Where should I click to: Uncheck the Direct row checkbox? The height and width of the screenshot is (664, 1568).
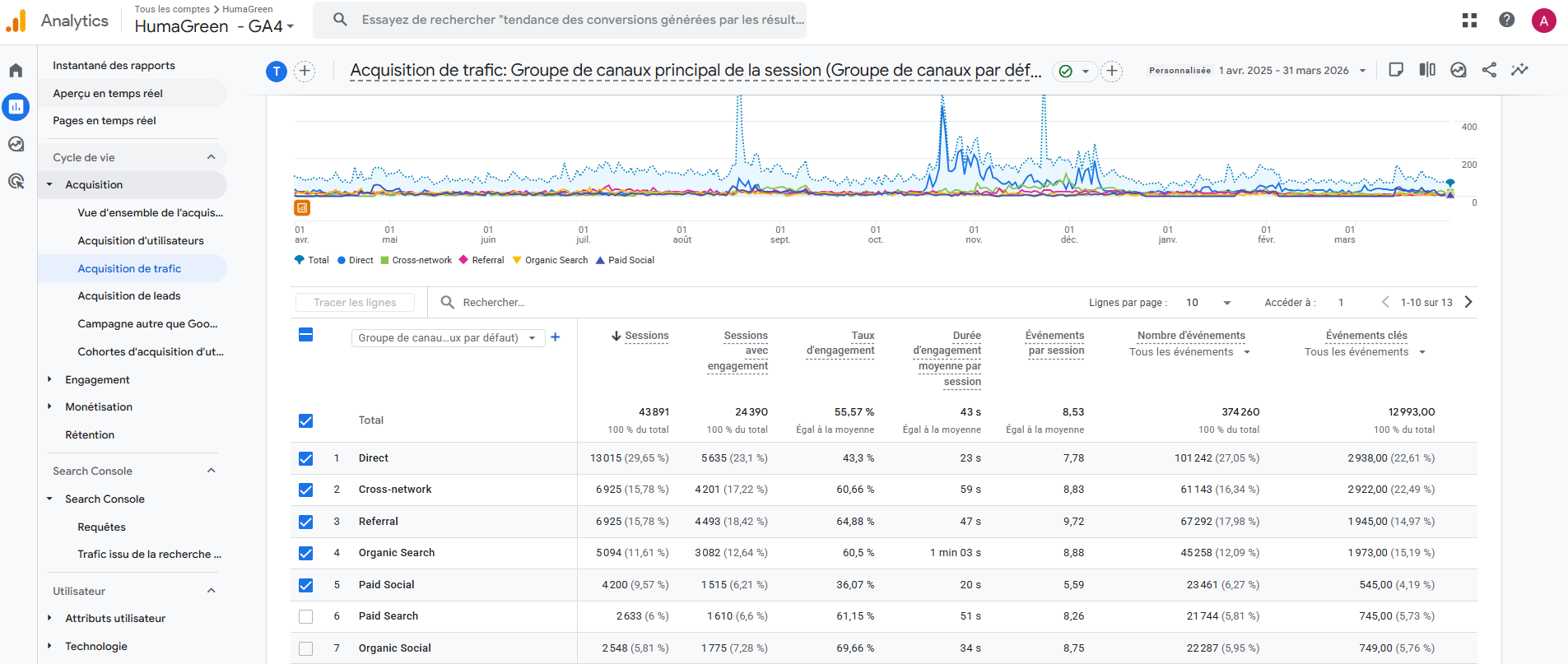tap(305, 458)
